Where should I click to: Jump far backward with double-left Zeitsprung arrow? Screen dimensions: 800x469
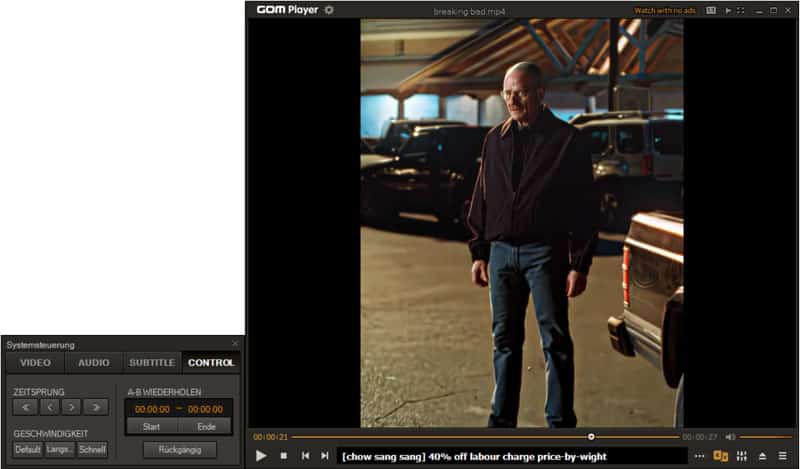click(26, 407)
